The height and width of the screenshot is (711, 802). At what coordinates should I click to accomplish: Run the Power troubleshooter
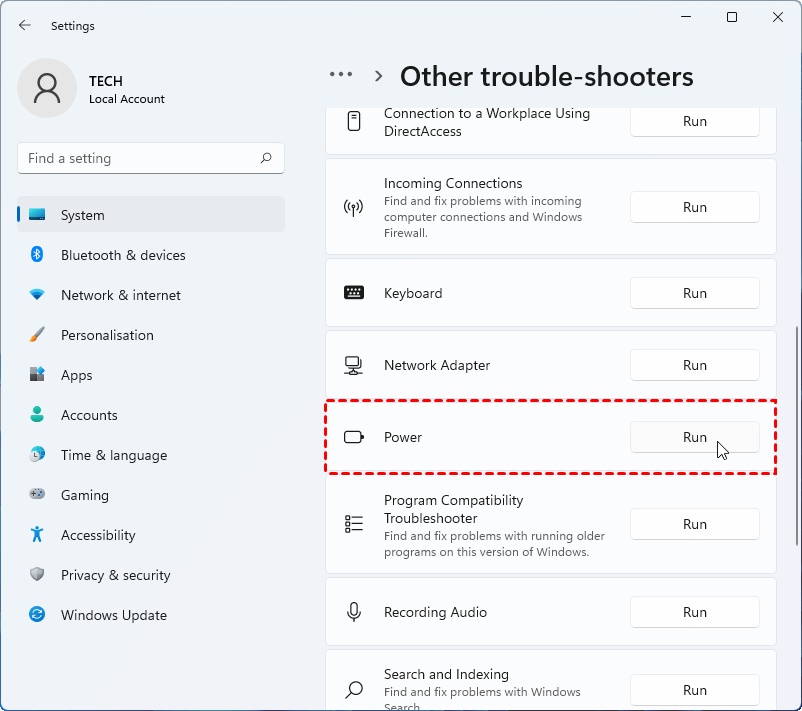[694, 437]
